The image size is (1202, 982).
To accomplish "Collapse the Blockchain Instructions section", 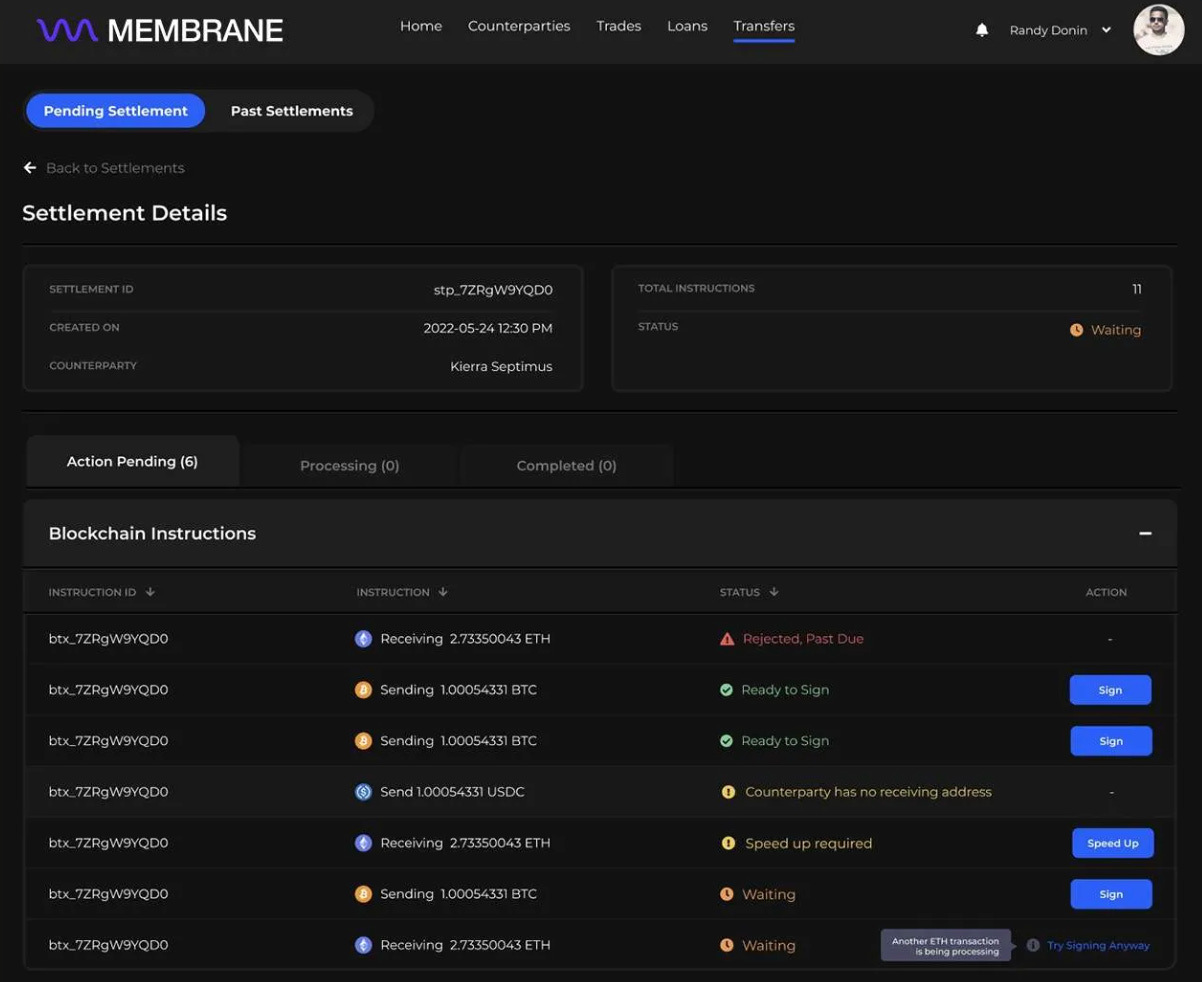I will click(1145, 533).
